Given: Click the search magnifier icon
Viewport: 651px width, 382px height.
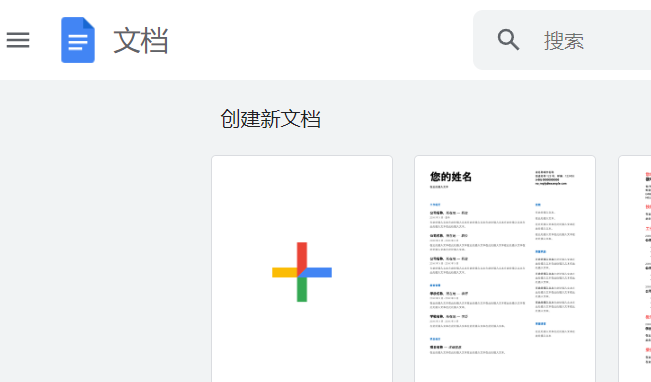Looking at the screenshot, I should (508, 40).
